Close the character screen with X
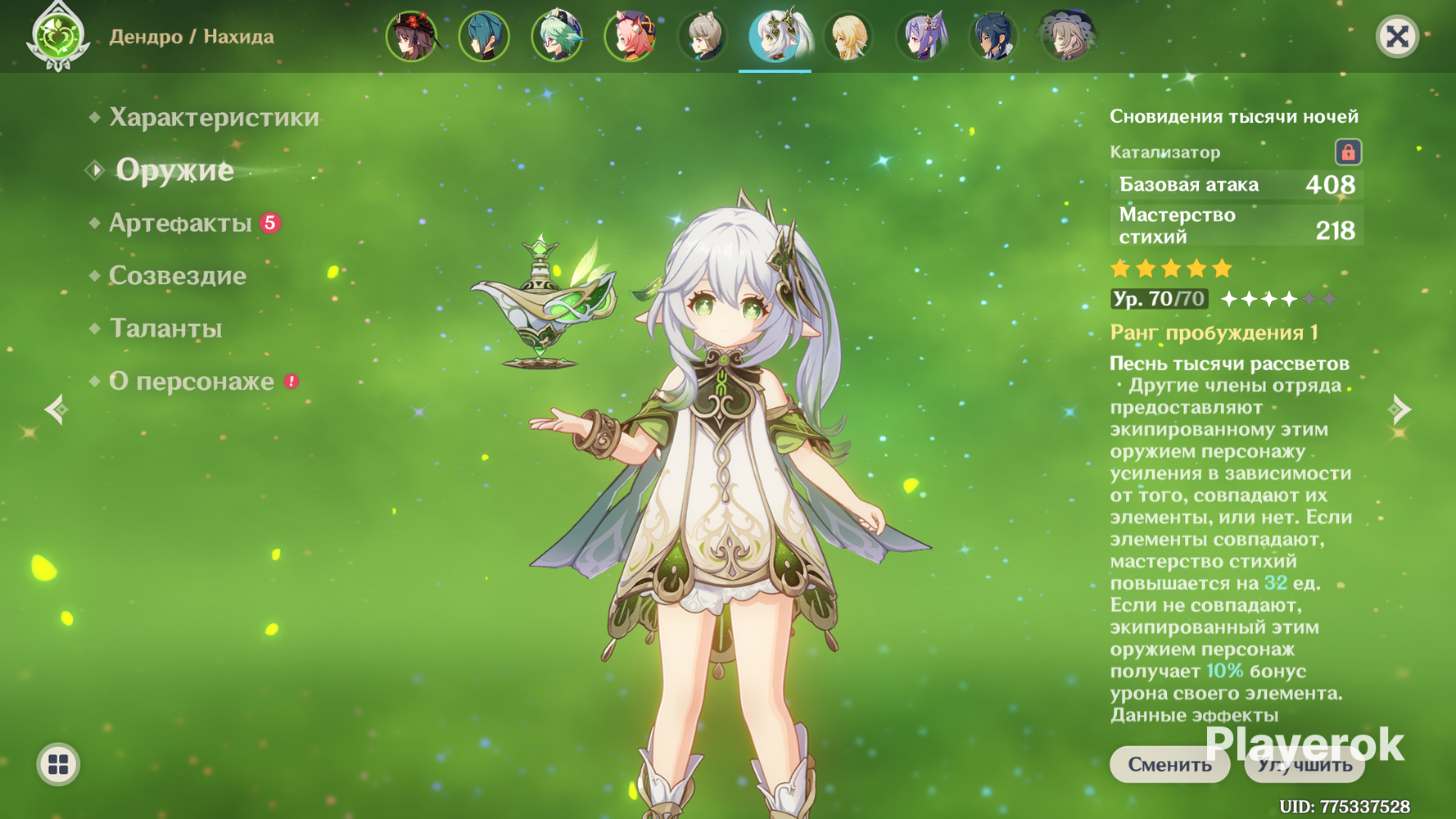 1397,36
